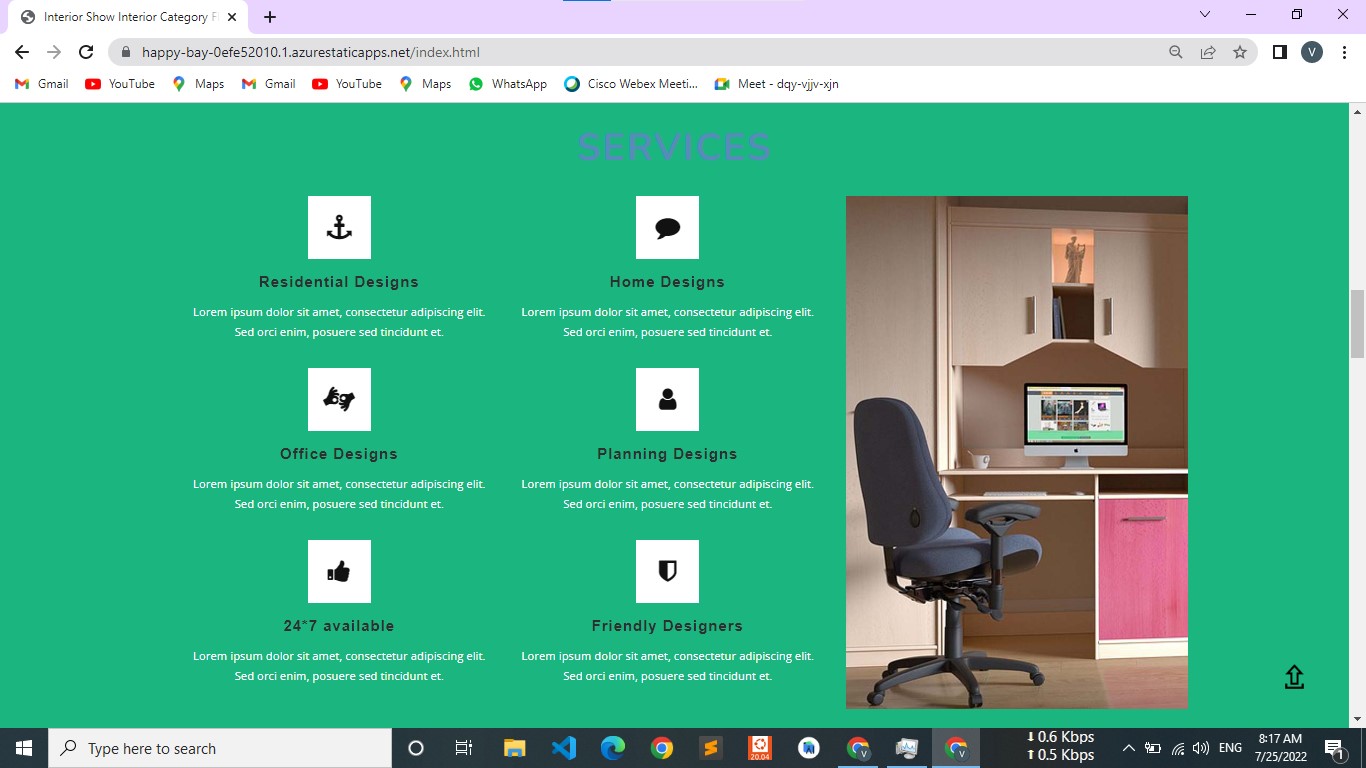Expand the tab search dropdown chevron
The image size is (1366, 768).
1205,15
